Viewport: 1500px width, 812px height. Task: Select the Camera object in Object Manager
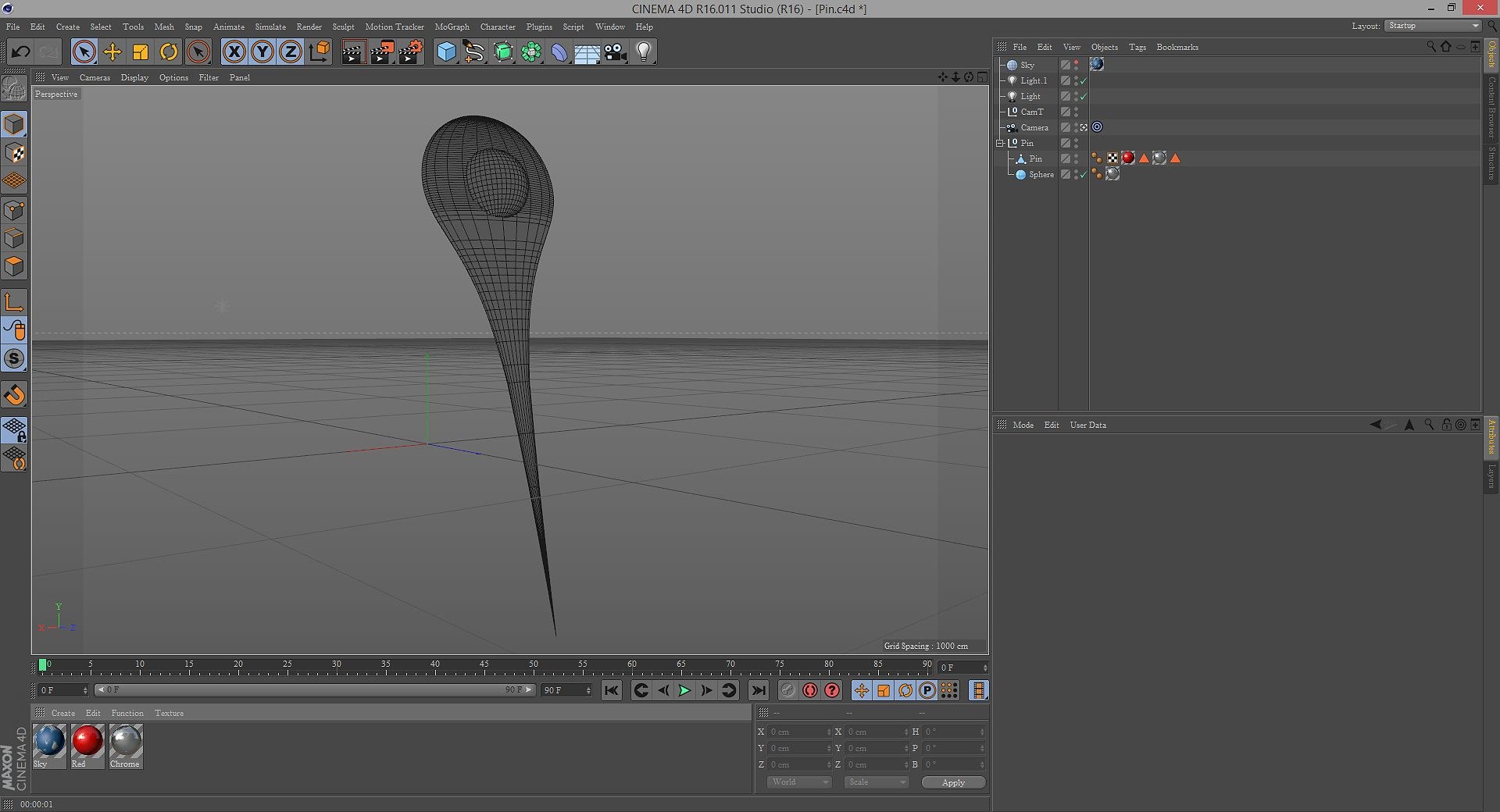1034,127
